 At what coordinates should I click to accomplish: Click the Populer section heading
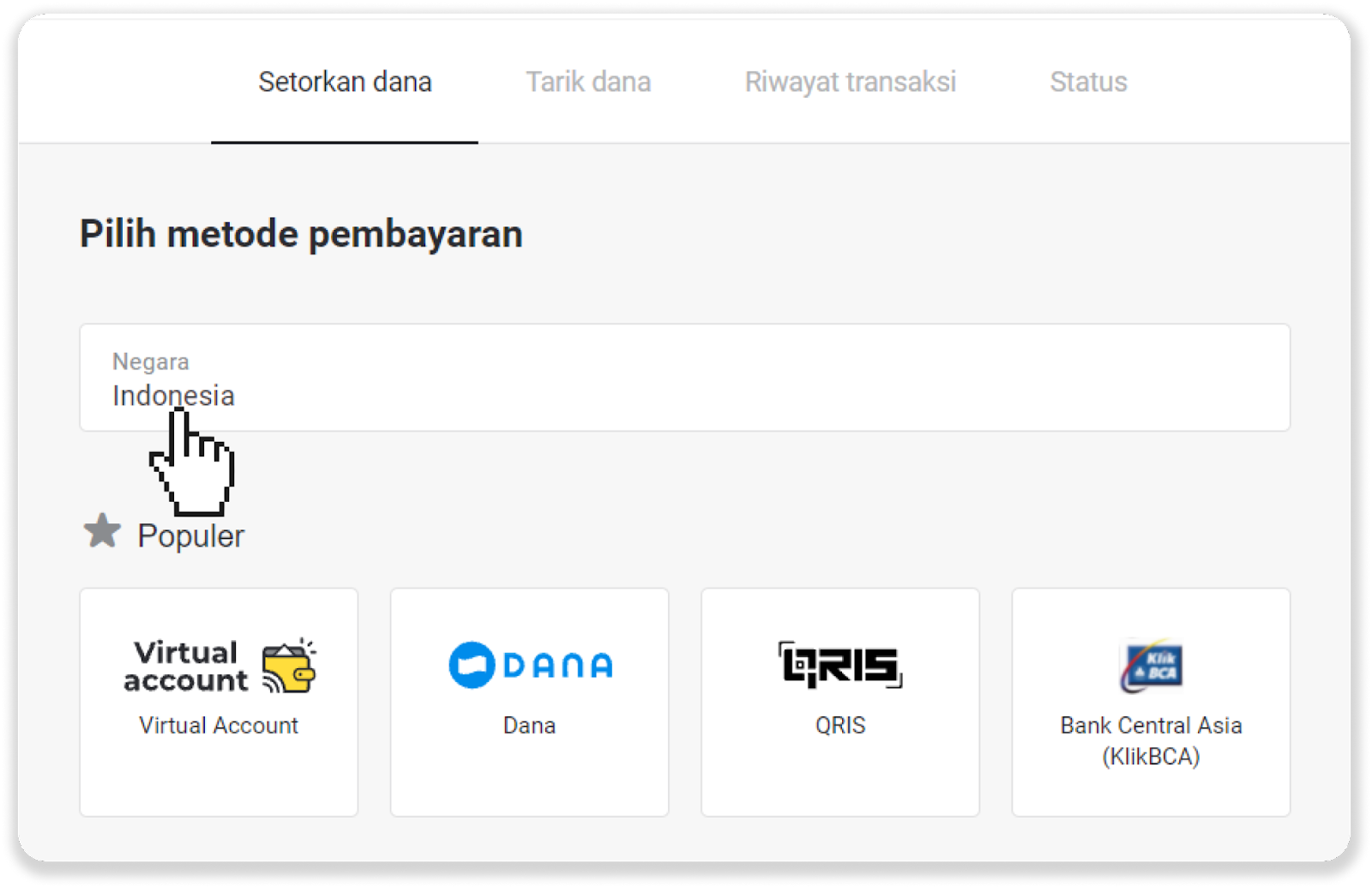click(x=190, y=536)
